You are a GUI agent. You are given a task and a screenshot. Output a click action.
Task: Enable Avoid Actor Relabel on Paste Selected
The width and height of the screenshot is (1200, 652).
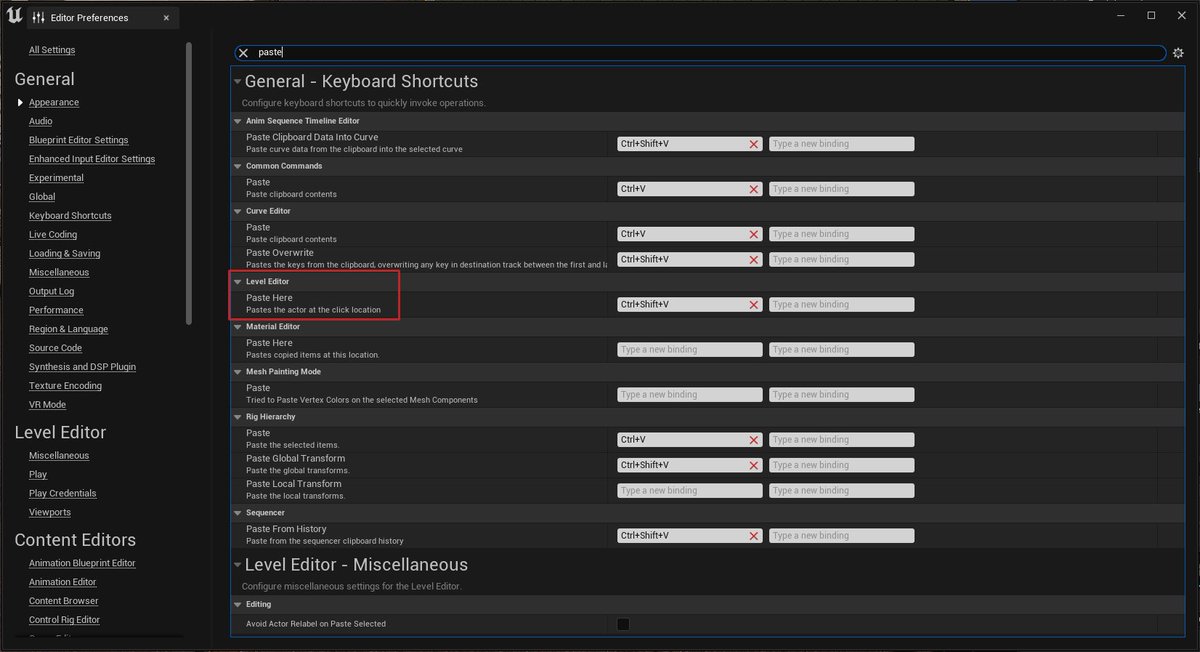(x=623, y=623)
